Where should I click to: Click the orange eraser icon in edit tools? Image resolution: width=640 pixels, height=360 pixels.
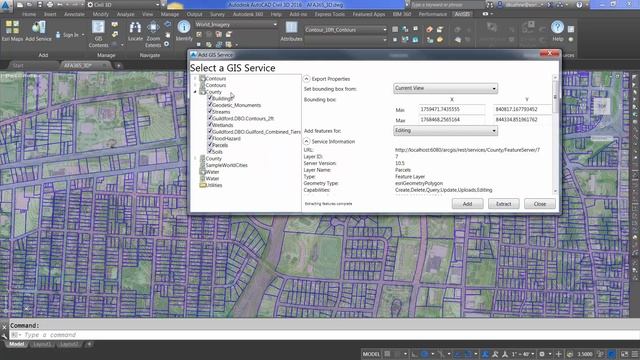tap(429, 29)
